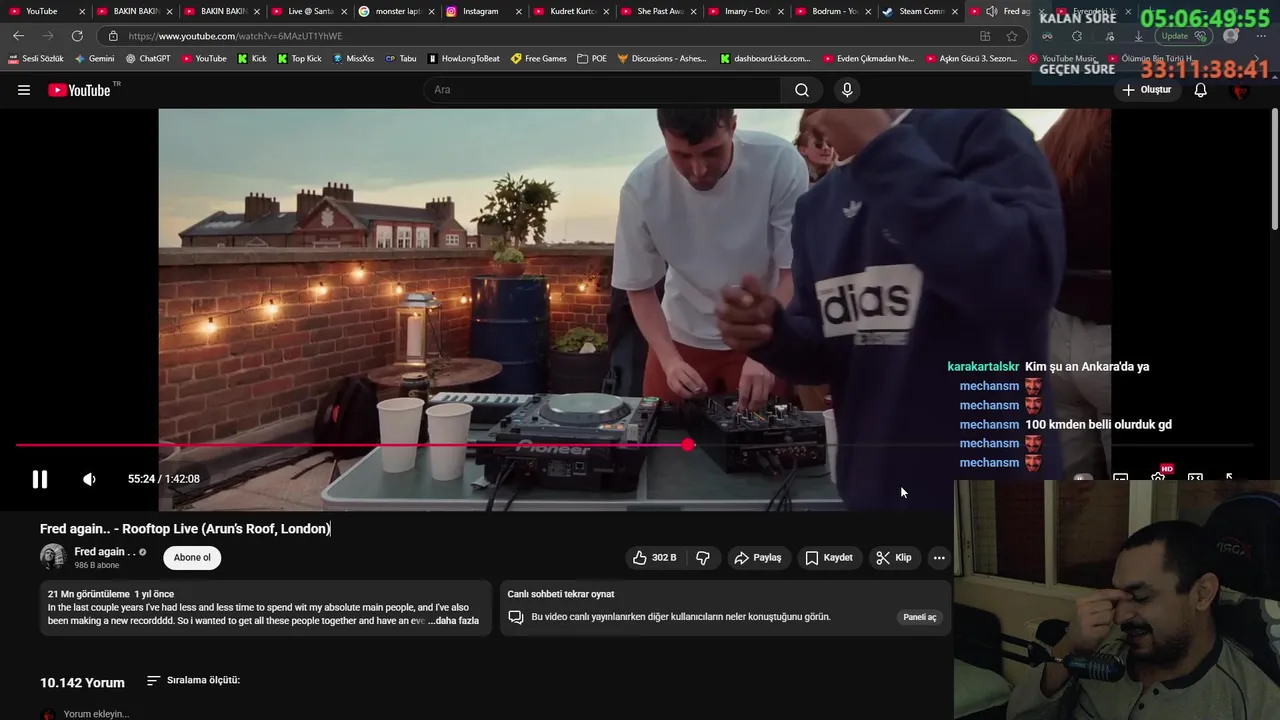Click the browser address bar URL
The height and width of the screenshot is (720, 1280).
point(235,36)
